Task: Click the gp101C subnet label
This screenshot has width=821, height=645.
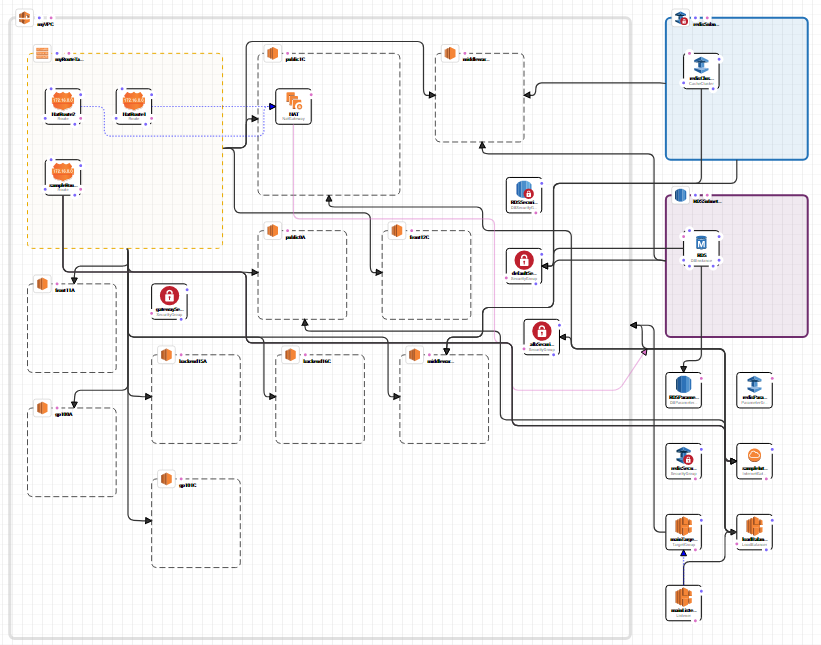Action: [188, 485]
